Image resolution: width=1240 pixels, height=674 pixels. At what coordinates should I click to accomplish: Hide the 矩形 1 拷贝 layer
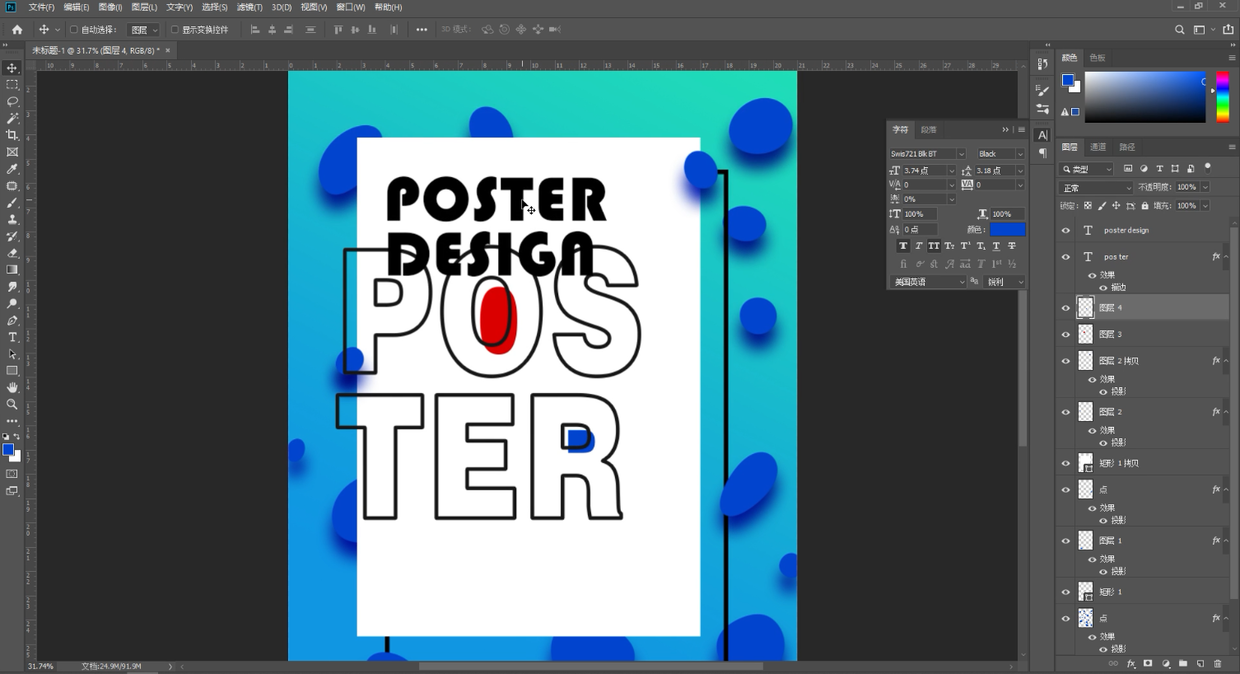1065,463
